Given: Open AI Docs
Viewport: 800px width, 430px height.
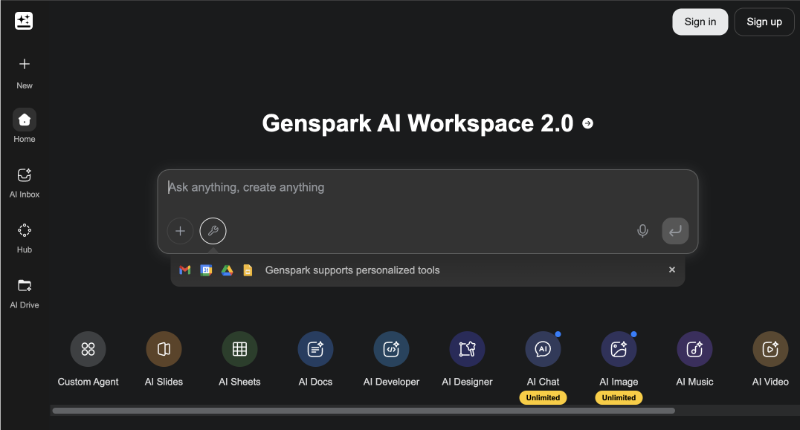Looking at the screenshot, I should coord(315,359).
